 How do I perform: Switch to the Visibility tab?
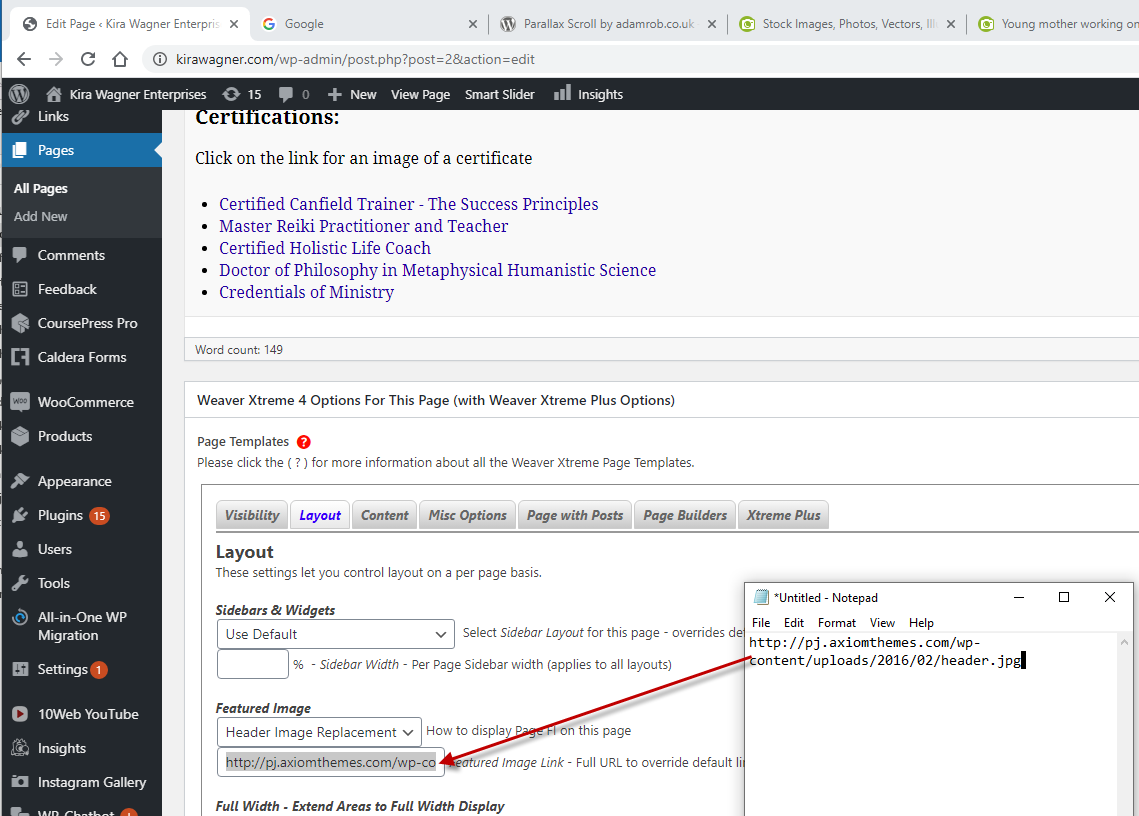click(252, 515)
